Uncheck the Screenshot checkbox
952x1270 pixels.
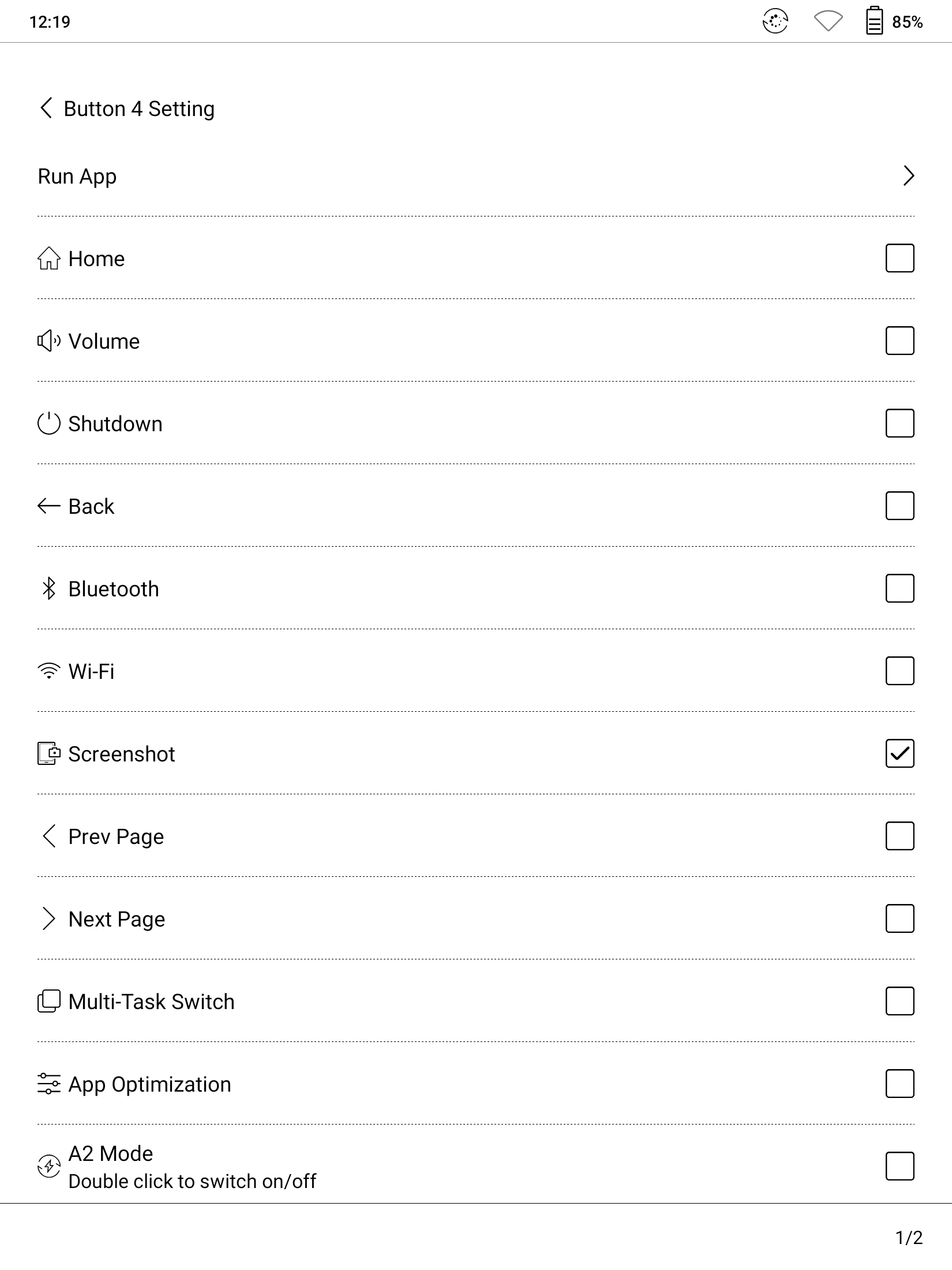(899, 753)
